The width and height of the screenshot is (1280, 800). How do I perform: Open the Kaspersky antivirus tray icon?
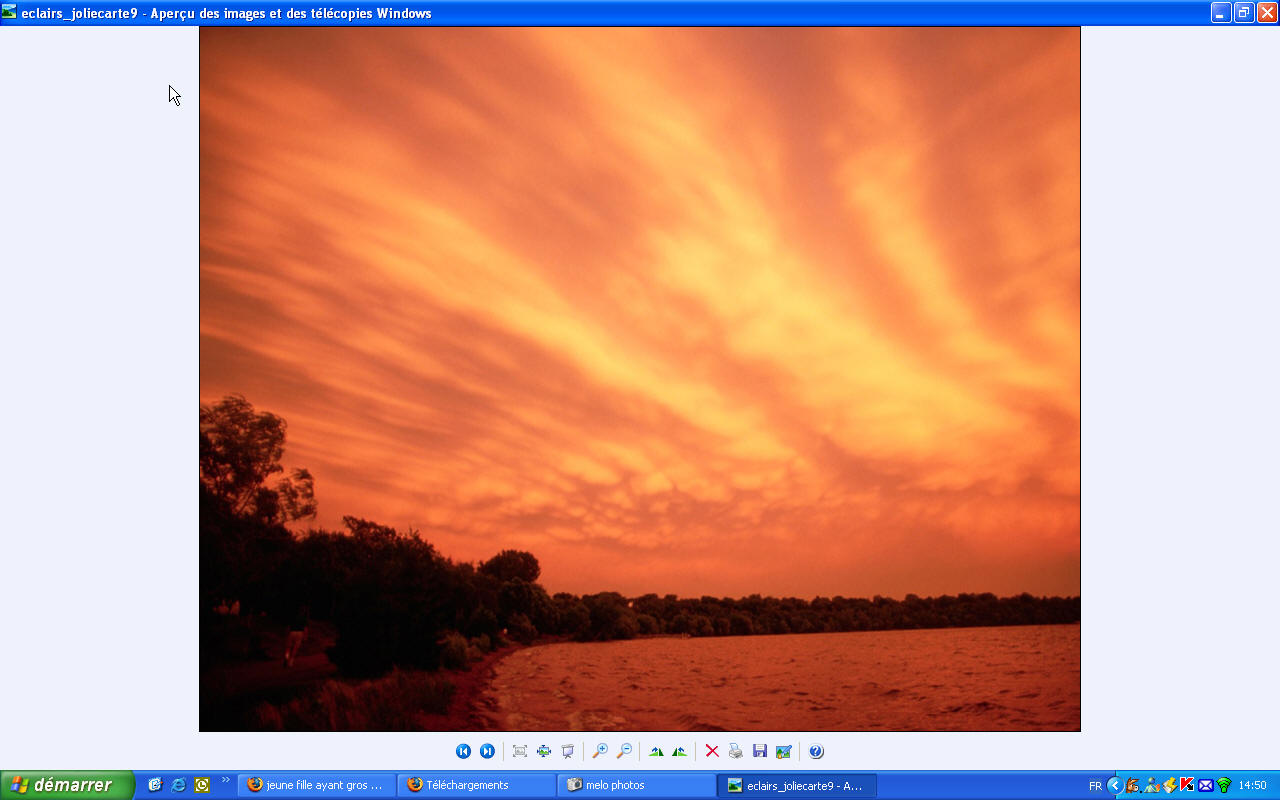coord(1187,785)
